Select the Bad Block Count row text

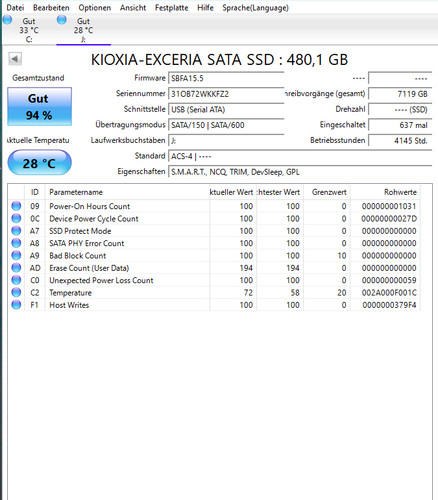pyautogui.click(x=77, y=256)
